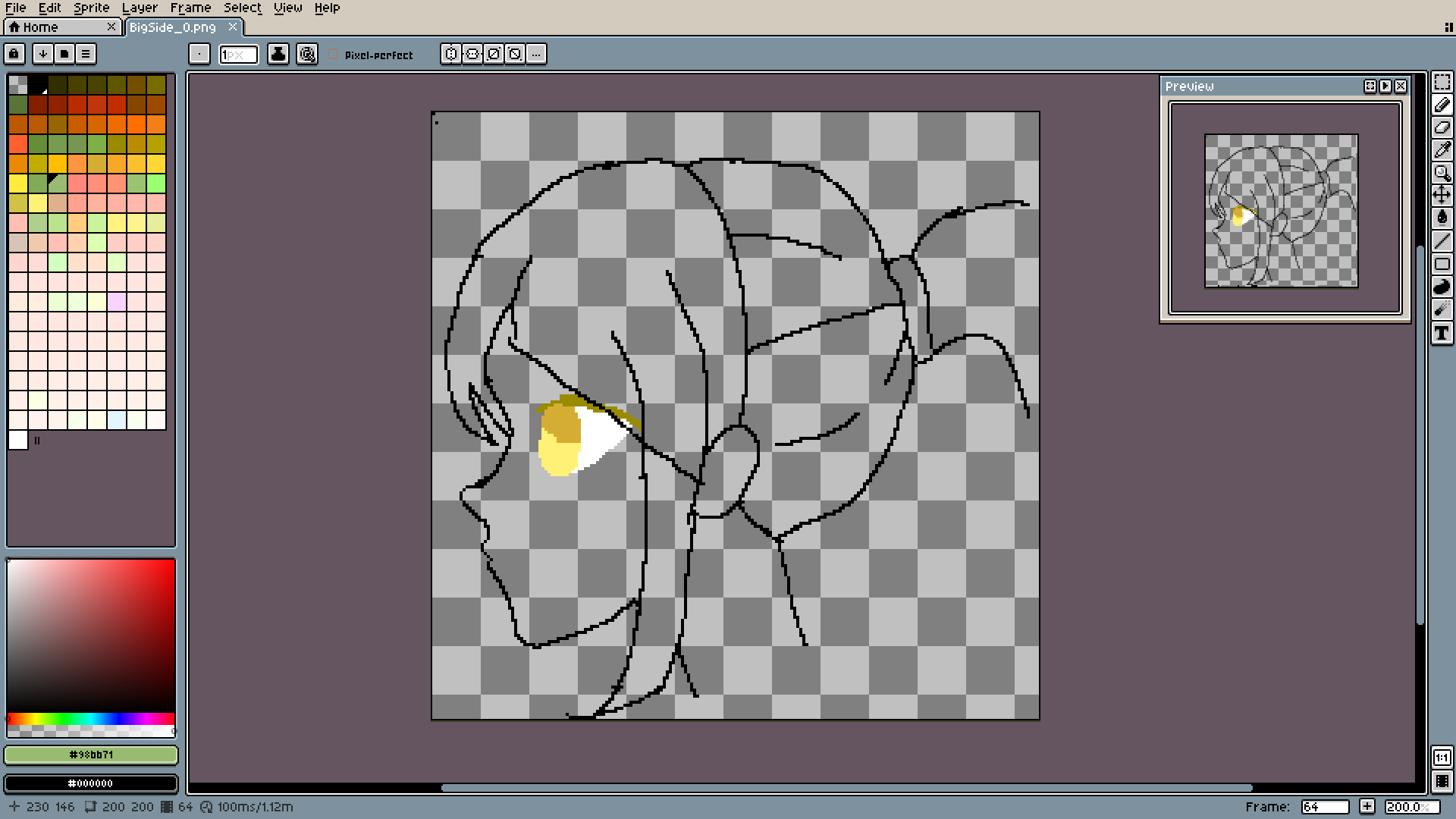Select the Rectangular Marquee tool

(1442, 82)
